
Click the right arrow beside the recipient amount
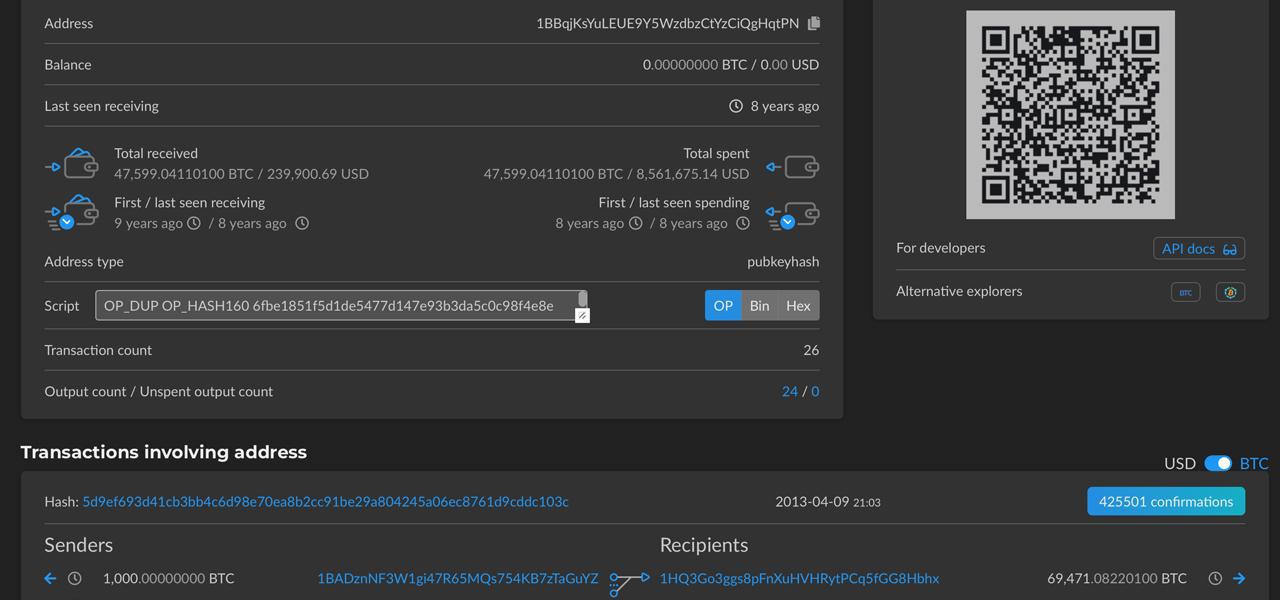tap(1239, 578)
